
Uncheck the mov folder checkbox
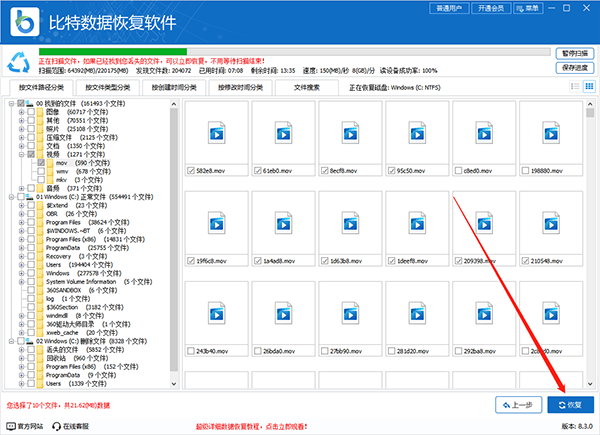39,163
